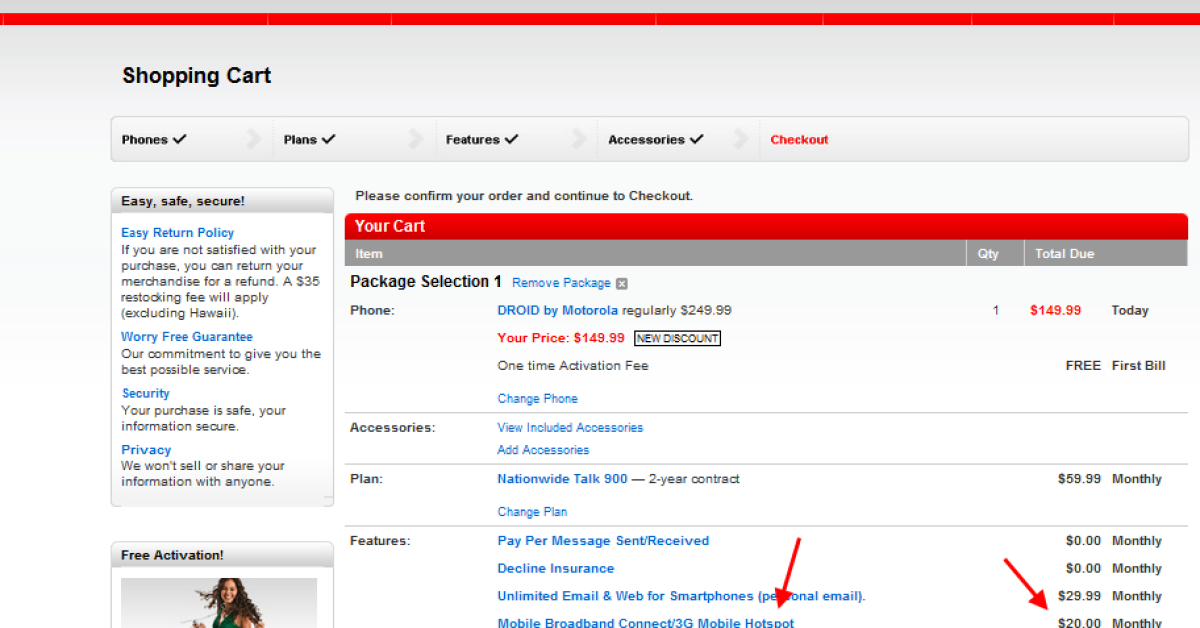The height and width of the screenshot is (628, 1200).
Task: Click the Change Plan link
Action: [x=532, y=512]
